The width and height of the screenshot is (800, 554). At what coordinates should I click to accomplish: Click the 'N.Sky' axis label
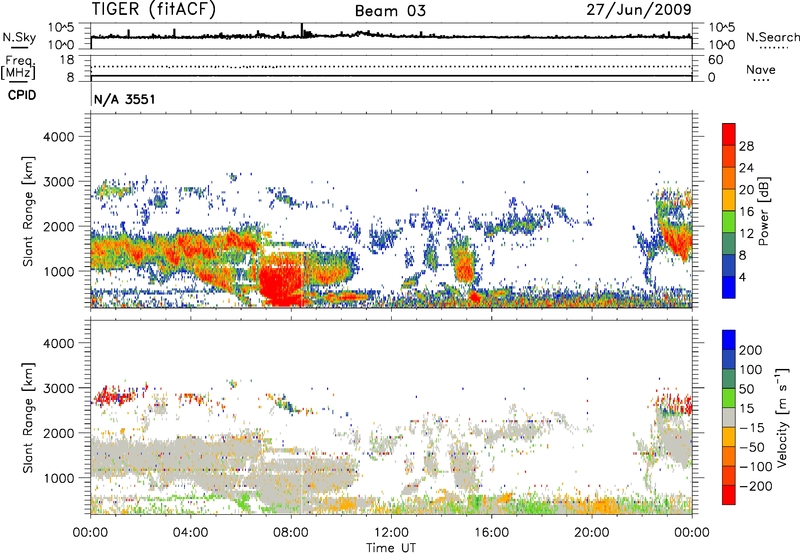pyautogui.click(x=19, y=37)
